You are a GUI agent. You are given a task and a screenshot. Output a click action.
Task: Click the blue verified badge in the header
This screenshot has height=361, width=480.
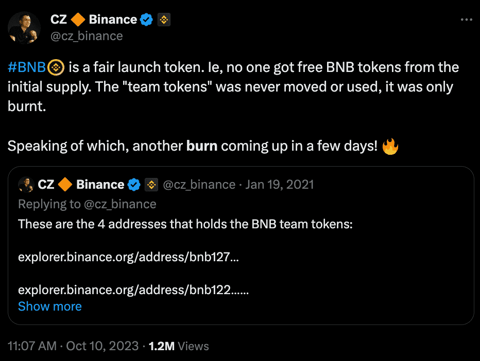146,20
